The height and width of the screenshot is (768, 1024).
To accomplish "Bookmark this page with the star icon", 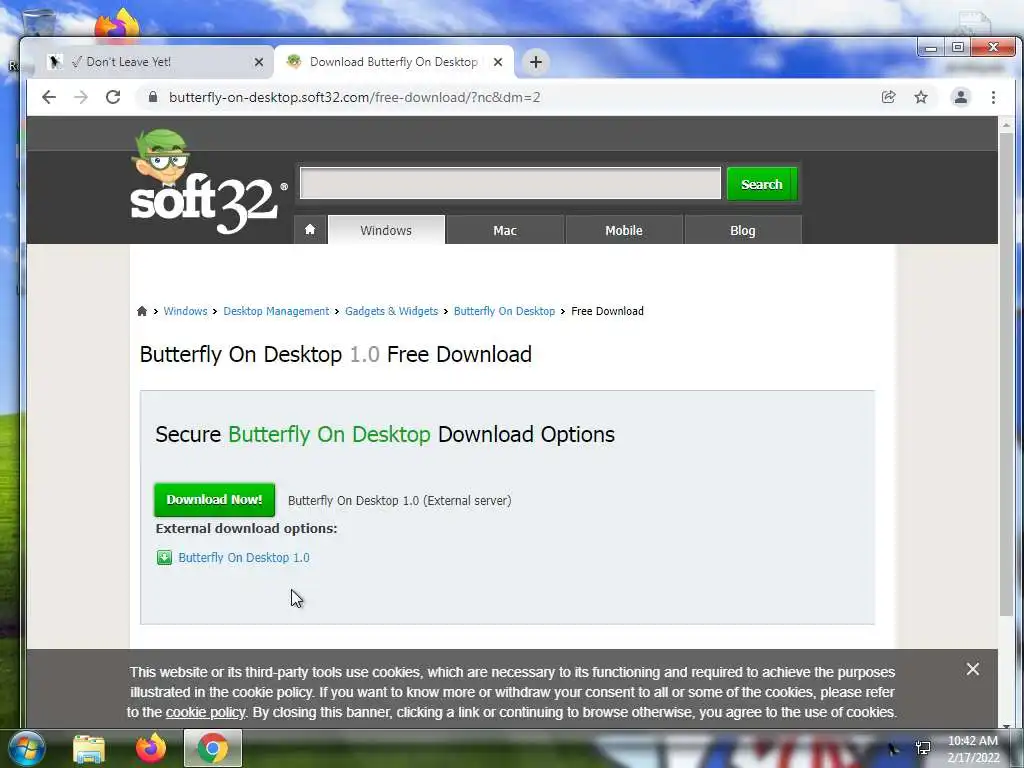I will point(921,97).
